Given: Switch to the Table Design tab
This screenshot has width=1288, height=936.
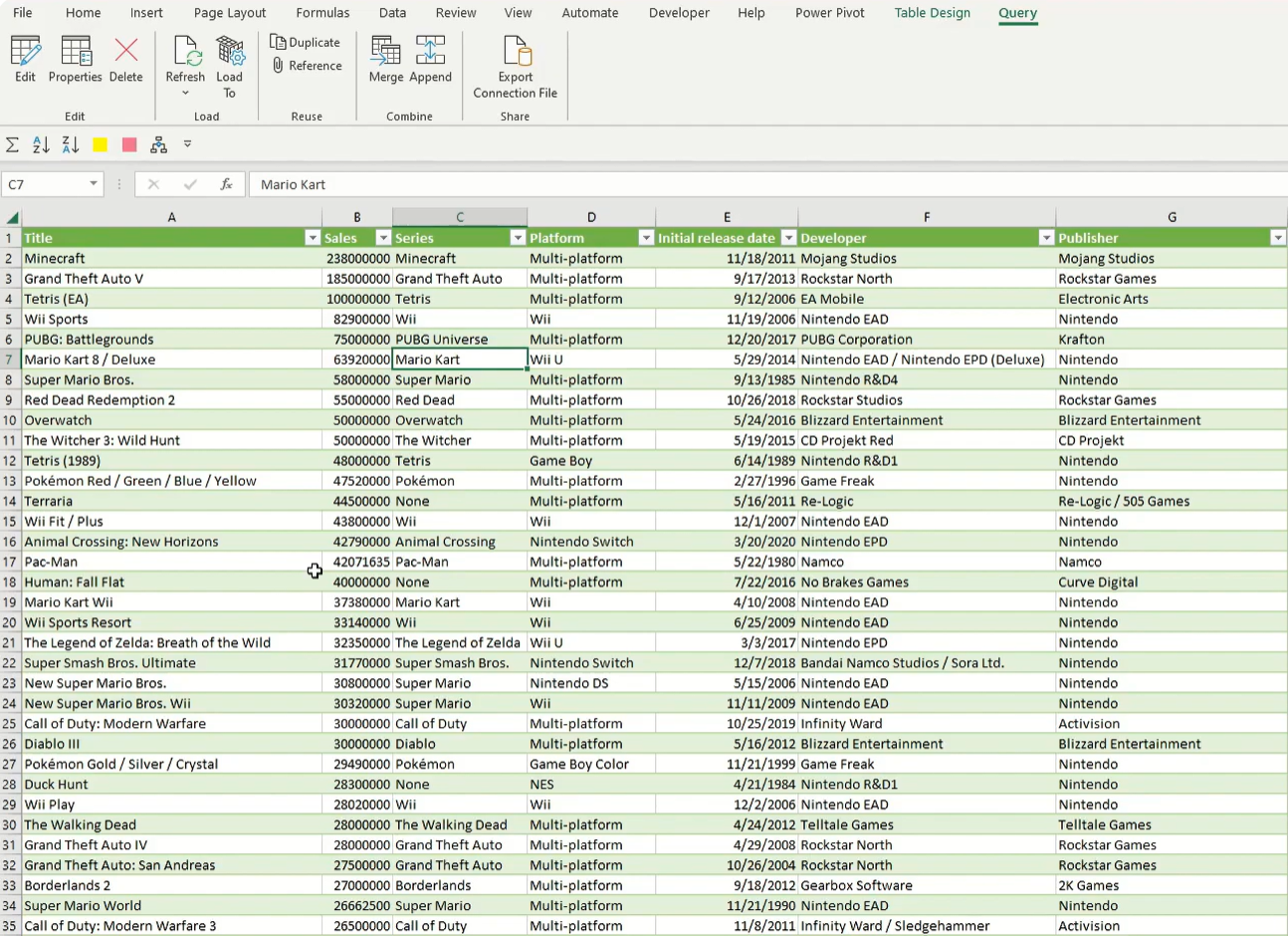Looking at the screenshot, I should [933, 13].
